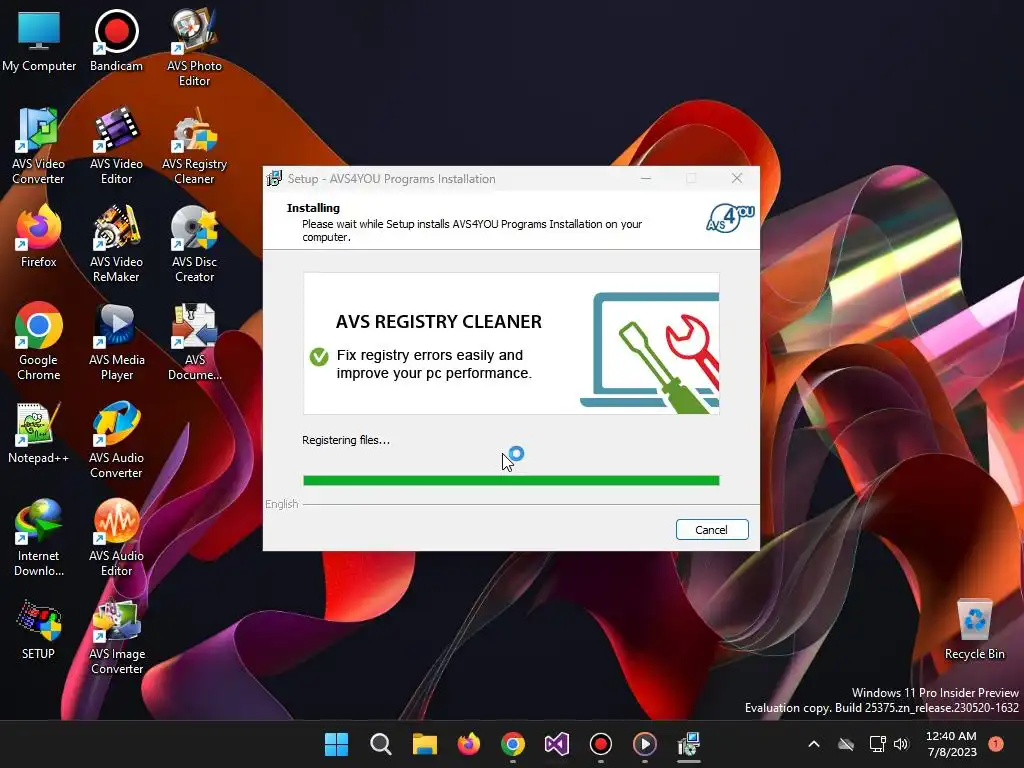The height and width of the screenshot is (768, 1024).
Task: Click the Setup installer title bar icon
Action: tap(274, 178)
